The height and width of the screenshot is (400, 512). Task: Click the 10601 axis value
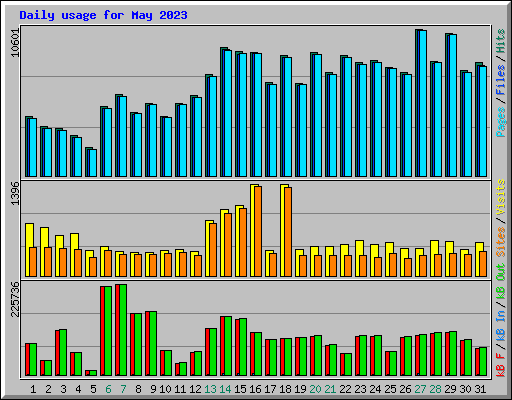[x=15, y=43]
